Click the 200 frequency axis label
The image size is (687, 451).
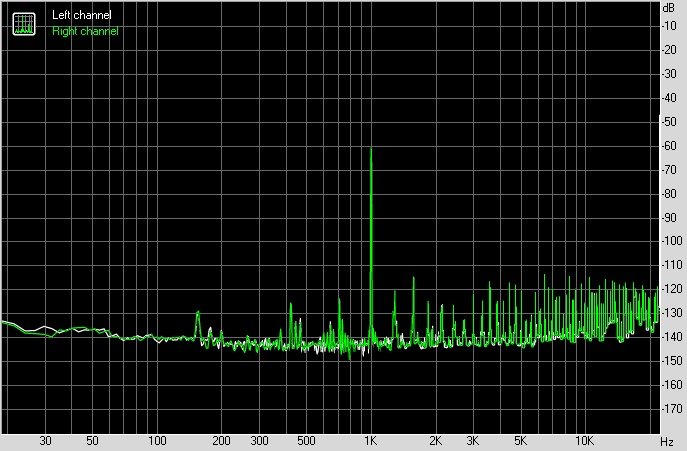pos(221,441)
